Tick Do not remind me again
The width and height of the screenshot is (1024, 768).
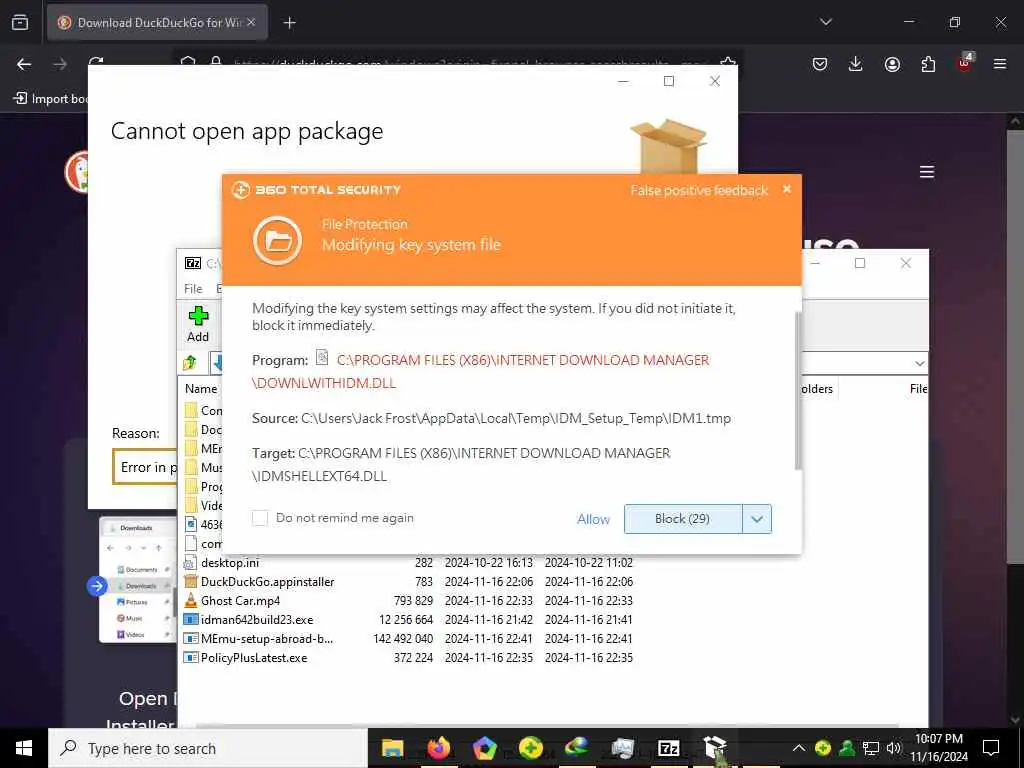click(260, 518)
